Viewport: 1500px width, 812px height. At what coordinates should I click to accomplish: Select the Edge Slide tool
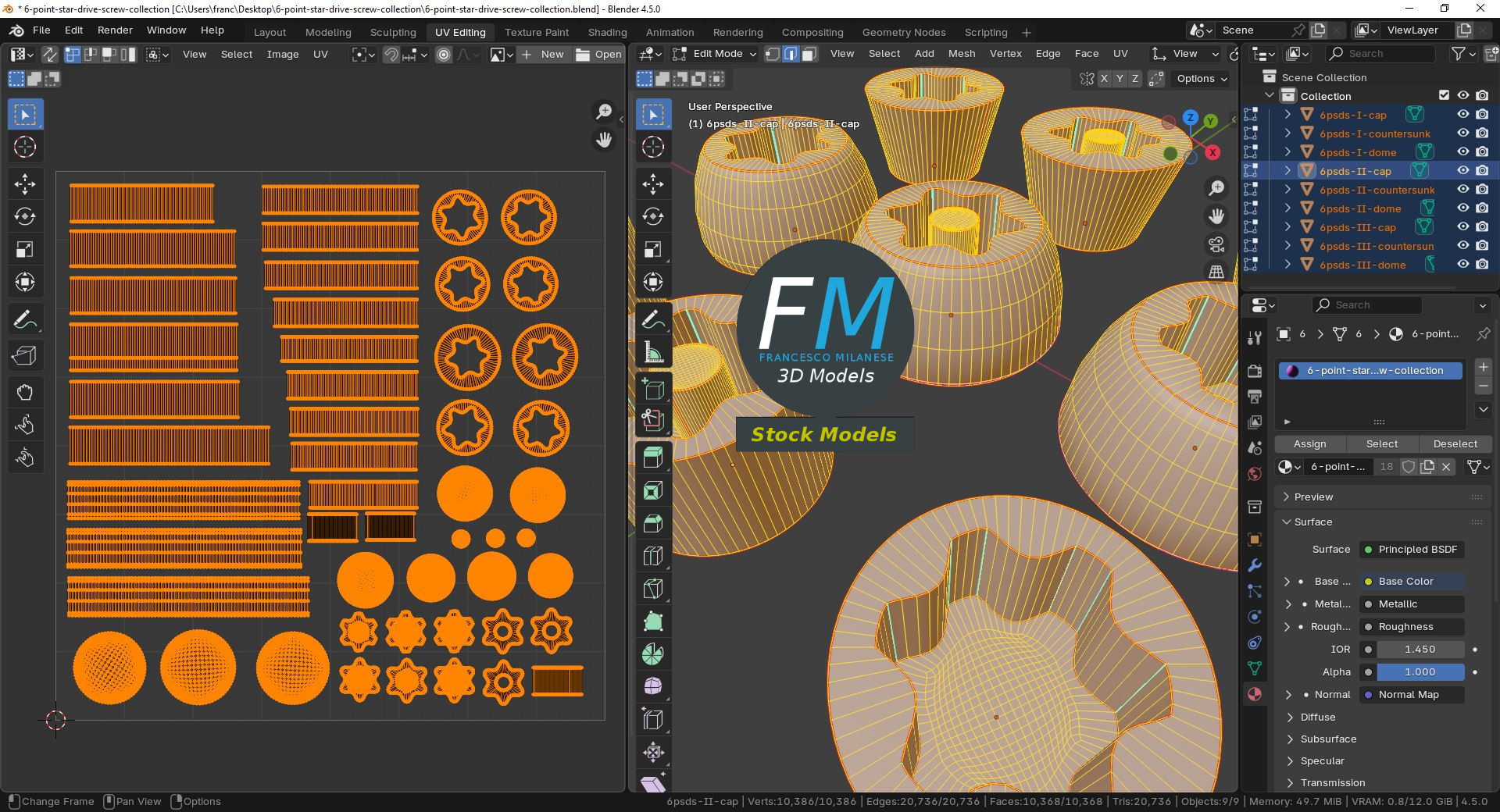click(x=653, y=720)
